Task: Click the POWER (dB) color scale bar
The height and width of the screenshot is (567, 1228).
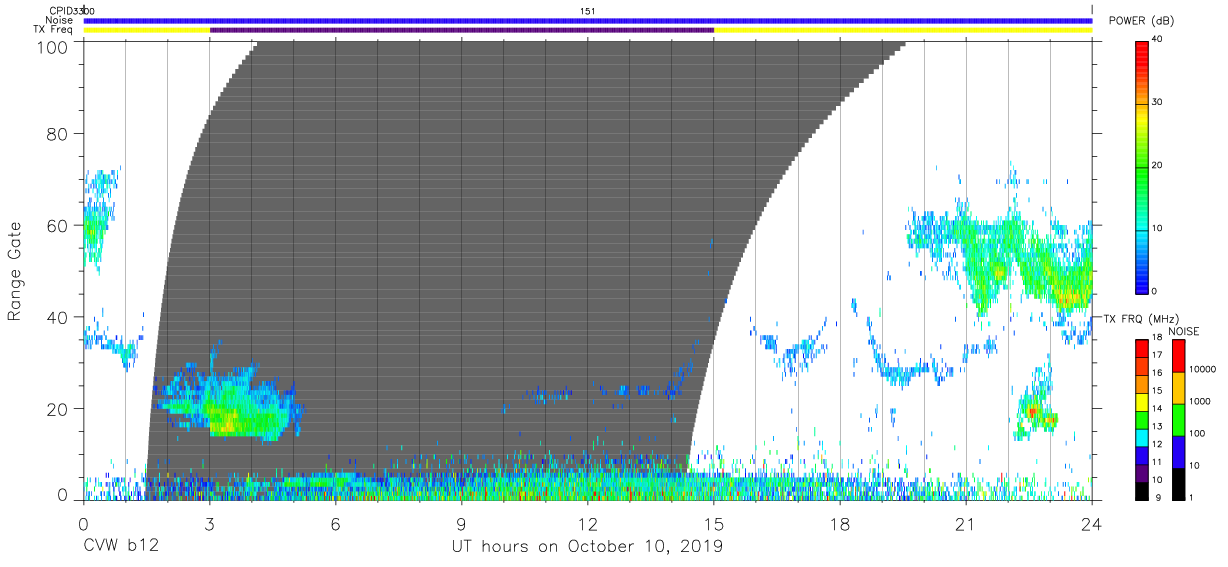Action: tap(1142, 166)
